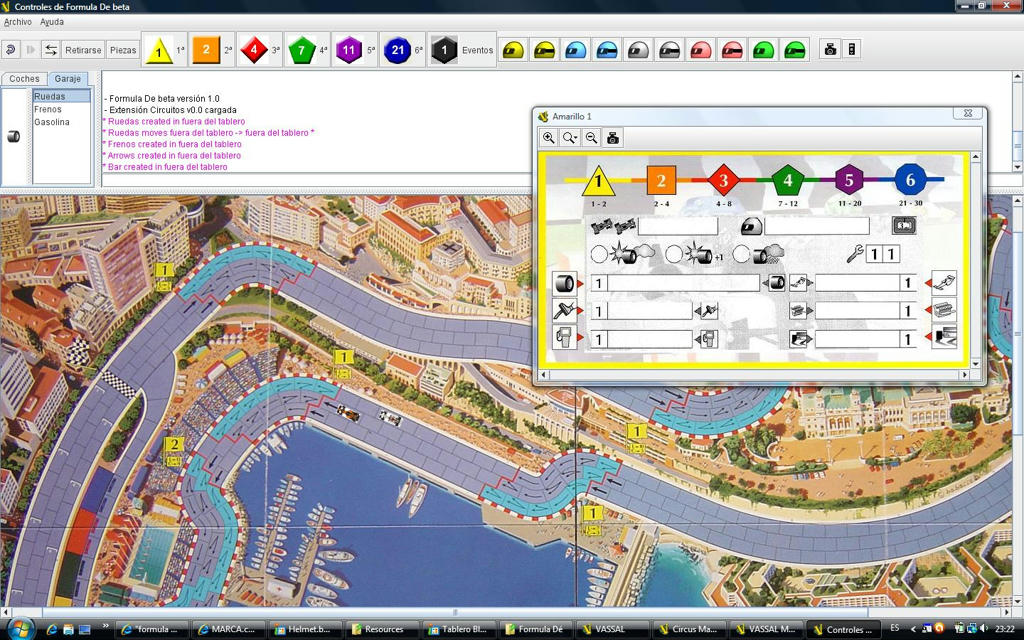The width and height of the screenshot is (1024, 640).
Task: Click the traffic light icon in toolbar
Action: pos(852,49)
